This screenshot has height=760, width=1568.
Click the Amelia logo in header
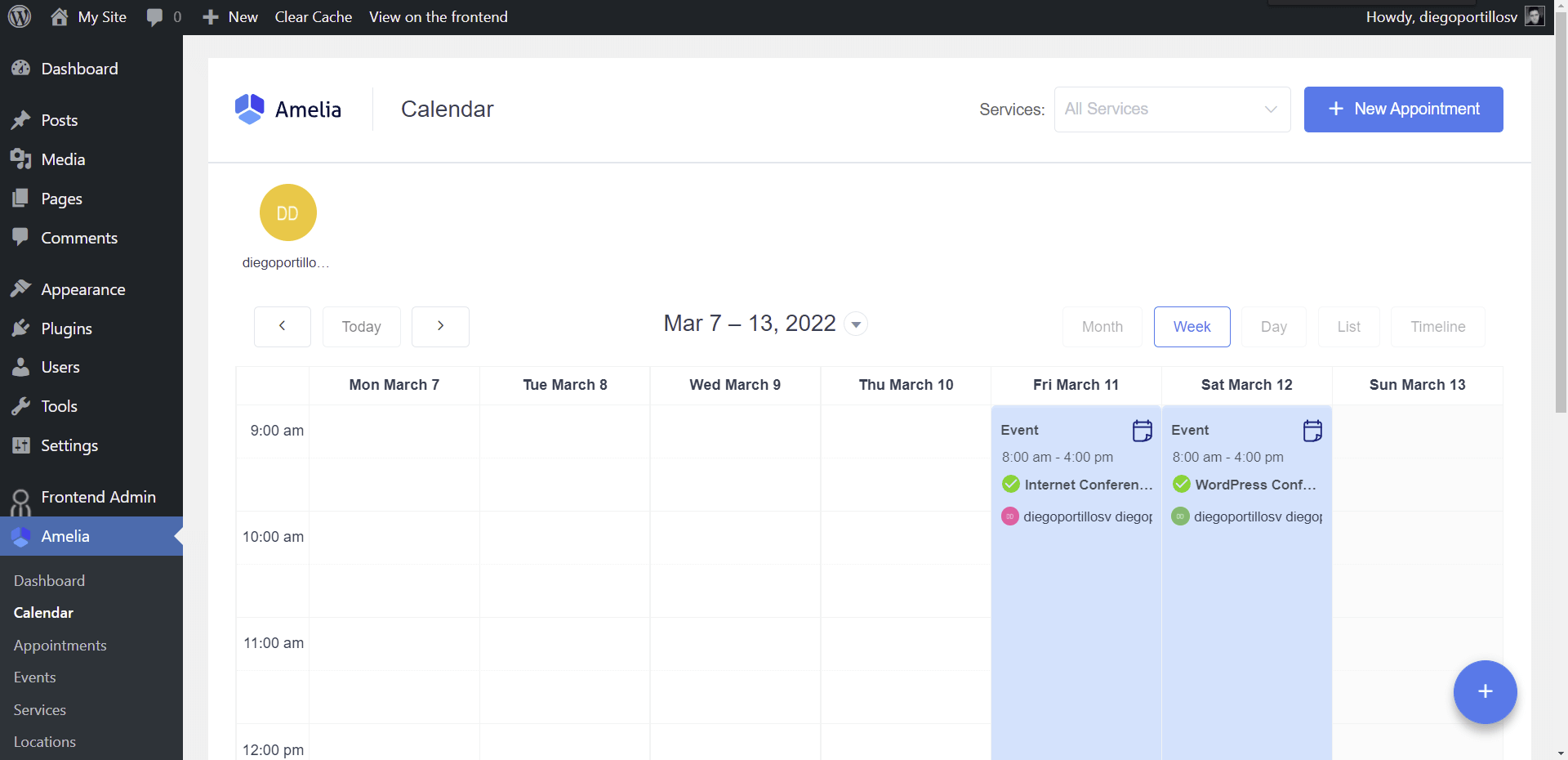point(287,109)
